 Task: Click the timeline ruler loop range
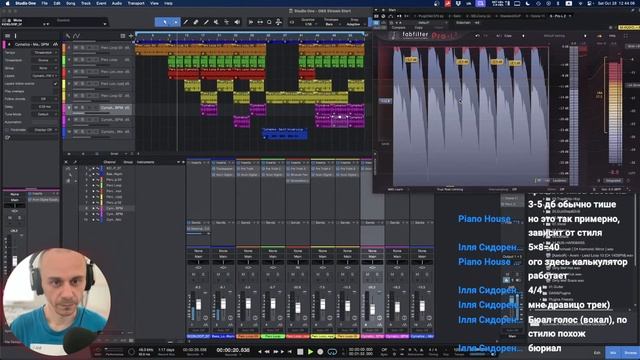250,33
